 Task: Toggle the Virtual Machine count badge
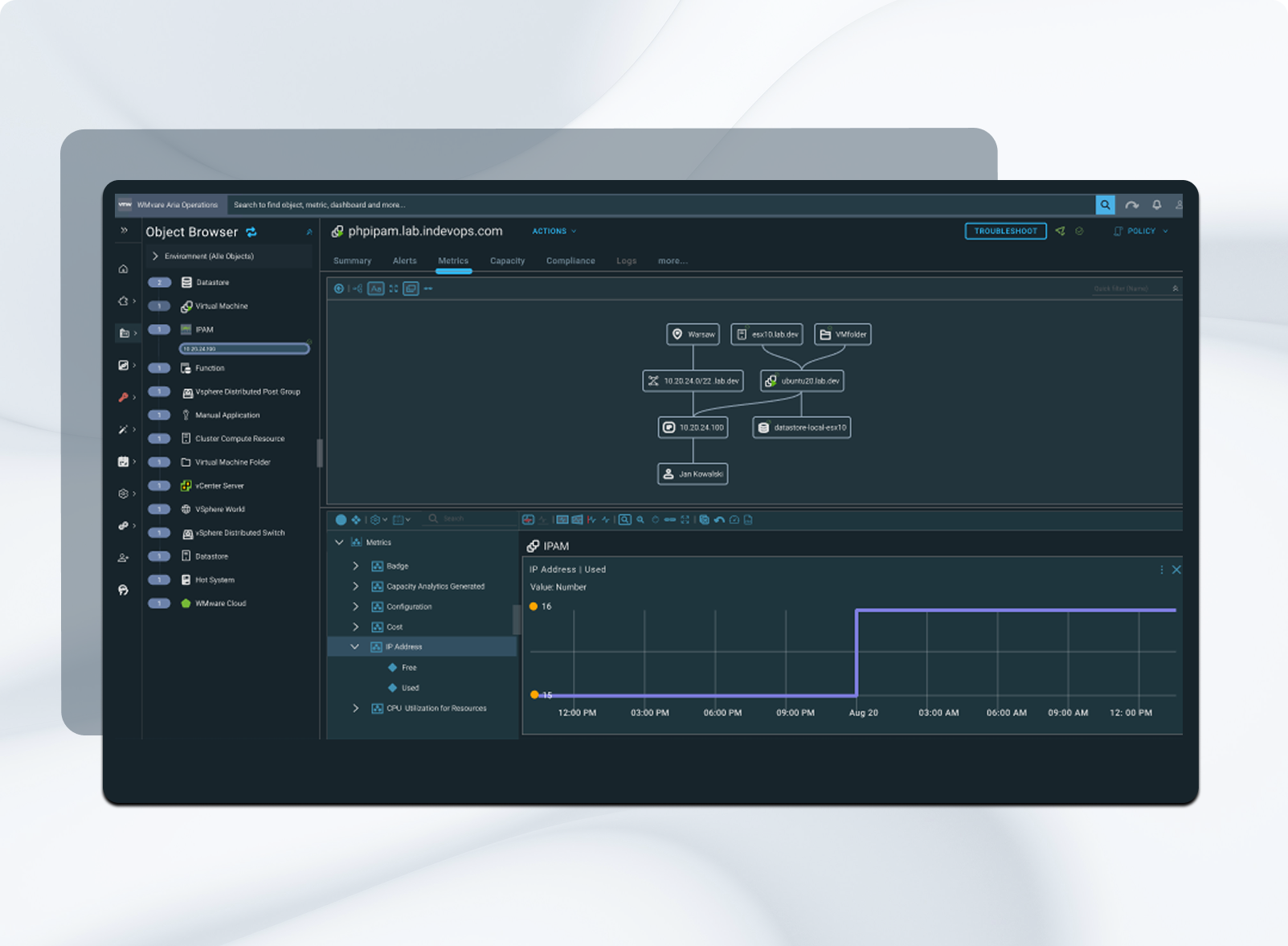(x=159, y=306)
